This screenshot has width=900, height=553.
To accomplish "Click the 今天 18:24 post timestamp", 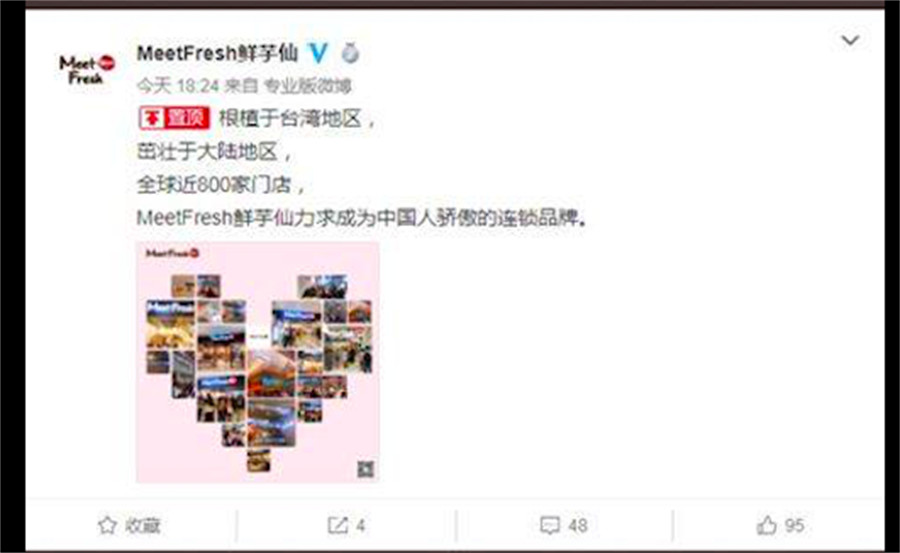I will click(178, 86).
